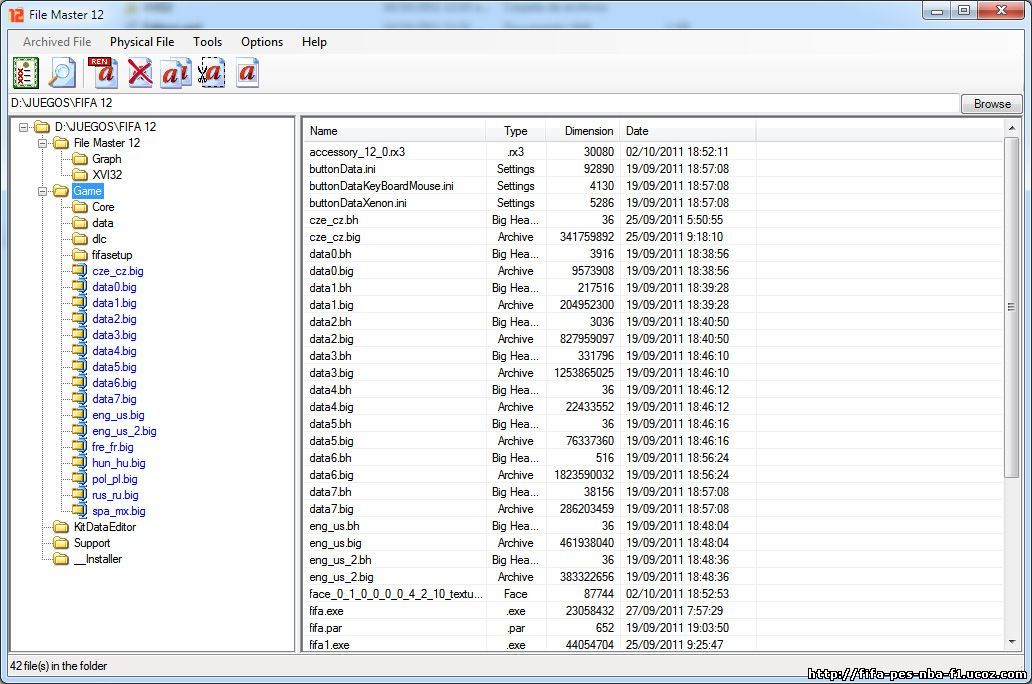Collapse the D:\JUEGOS\FIFA 12 root node
1032x684 pixels.
point(24,127)
